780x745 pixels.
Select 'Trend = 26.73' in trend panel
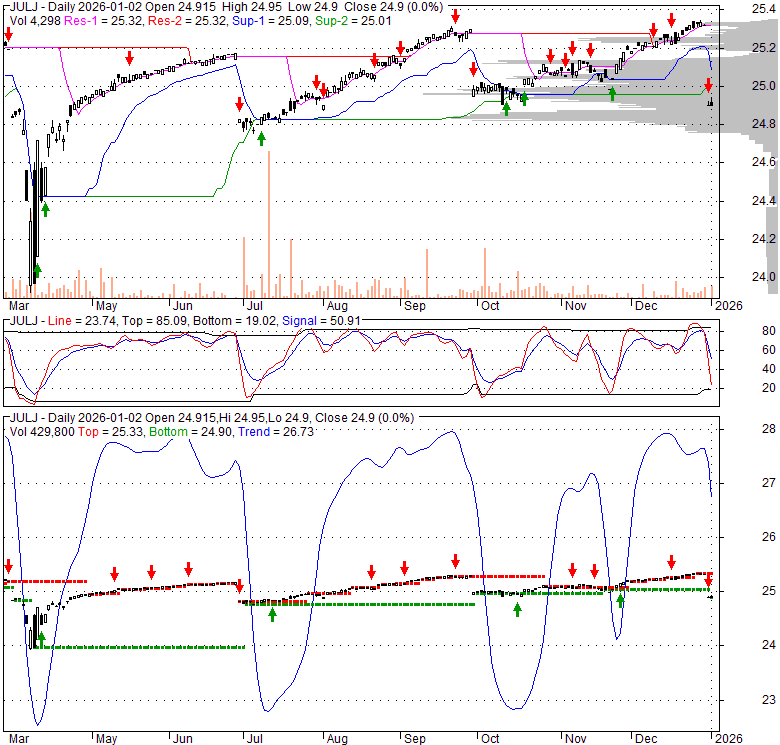[x=276, y=432]
